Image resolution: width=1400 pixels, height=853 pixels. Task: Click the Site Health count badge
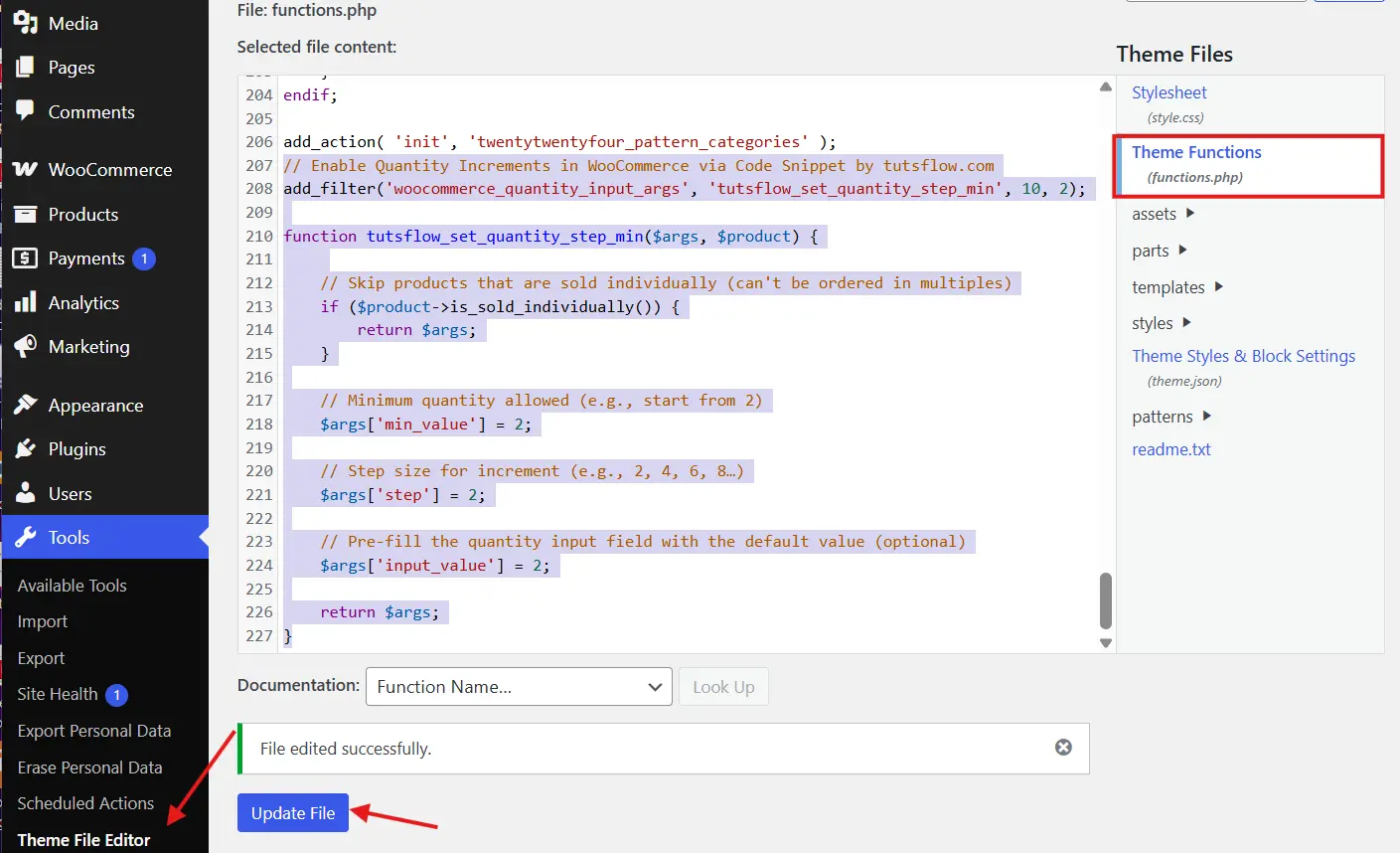tap(116, 695)
